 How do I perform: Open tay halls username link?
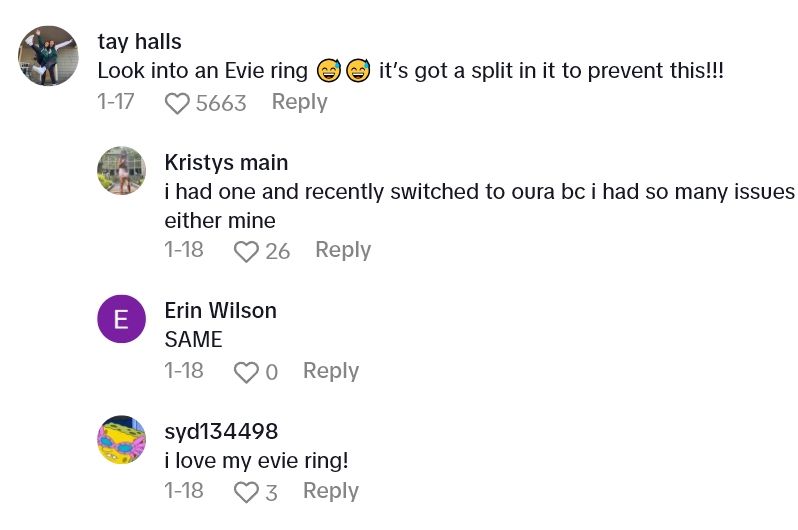(x=141, y=41)
